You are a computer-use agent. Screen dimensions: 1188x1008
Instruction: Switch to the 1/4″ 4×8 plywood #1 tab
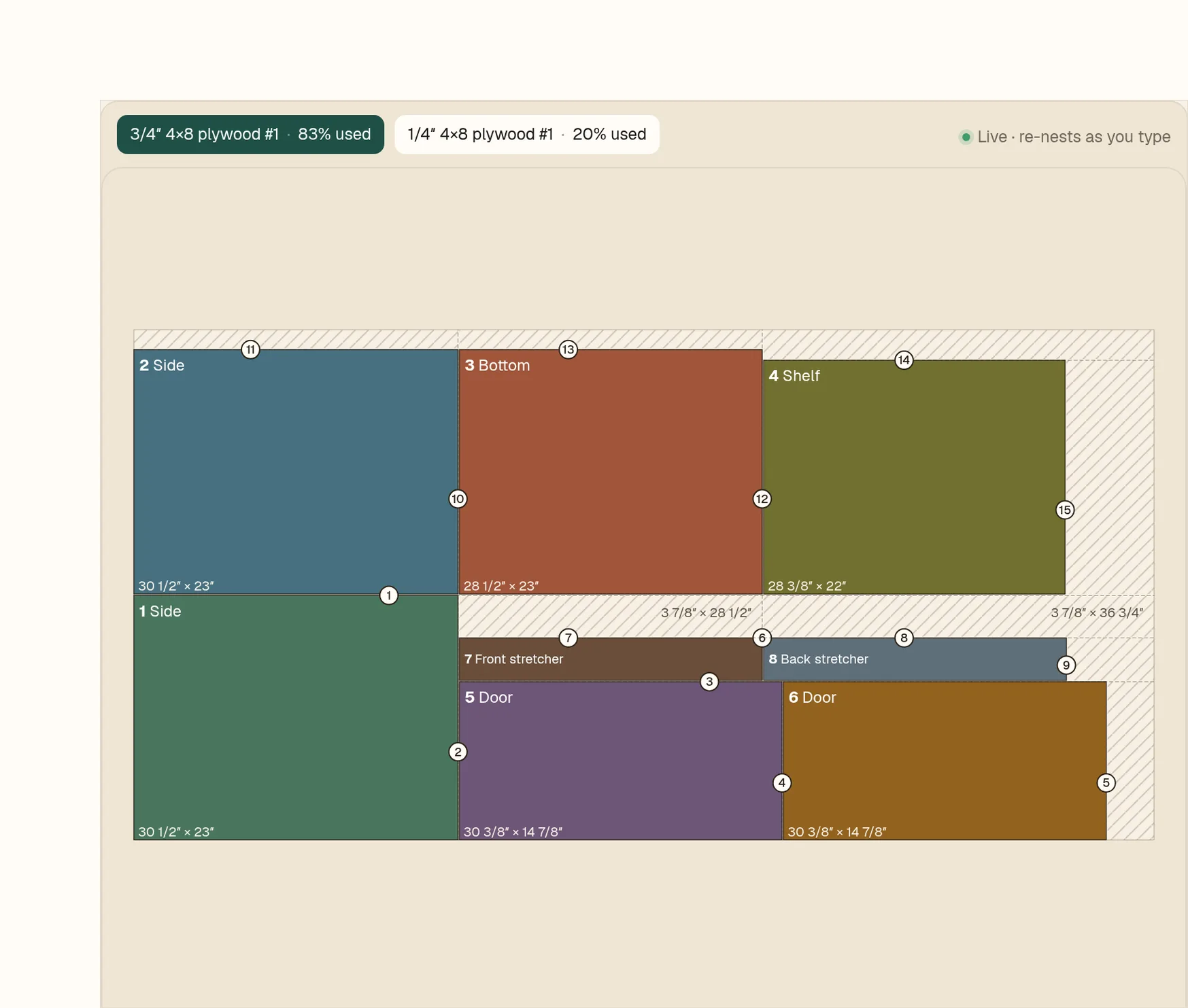pos(527,135)
